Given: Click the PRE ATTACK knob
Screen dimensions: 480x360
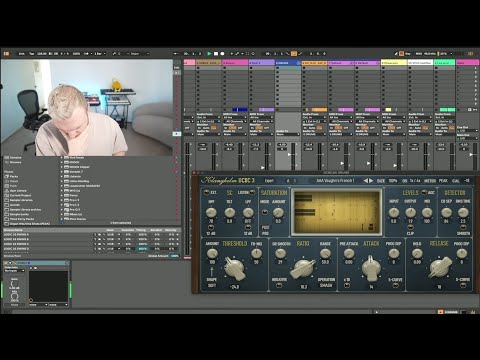Looking at the screenshot, I should [349, 254].
